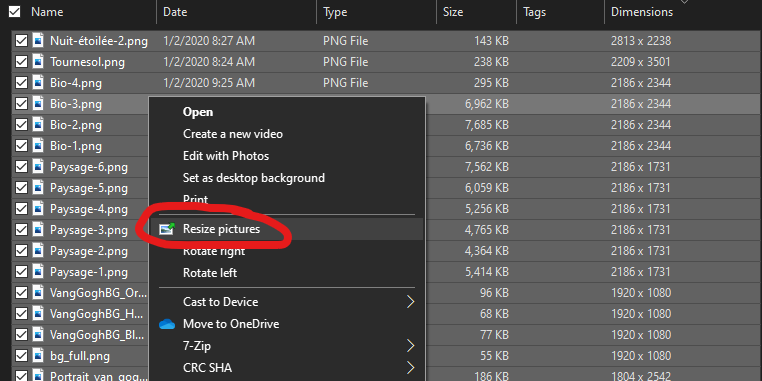
Task: Click the 6,962 KB size cell
Action: pos(487,104)
